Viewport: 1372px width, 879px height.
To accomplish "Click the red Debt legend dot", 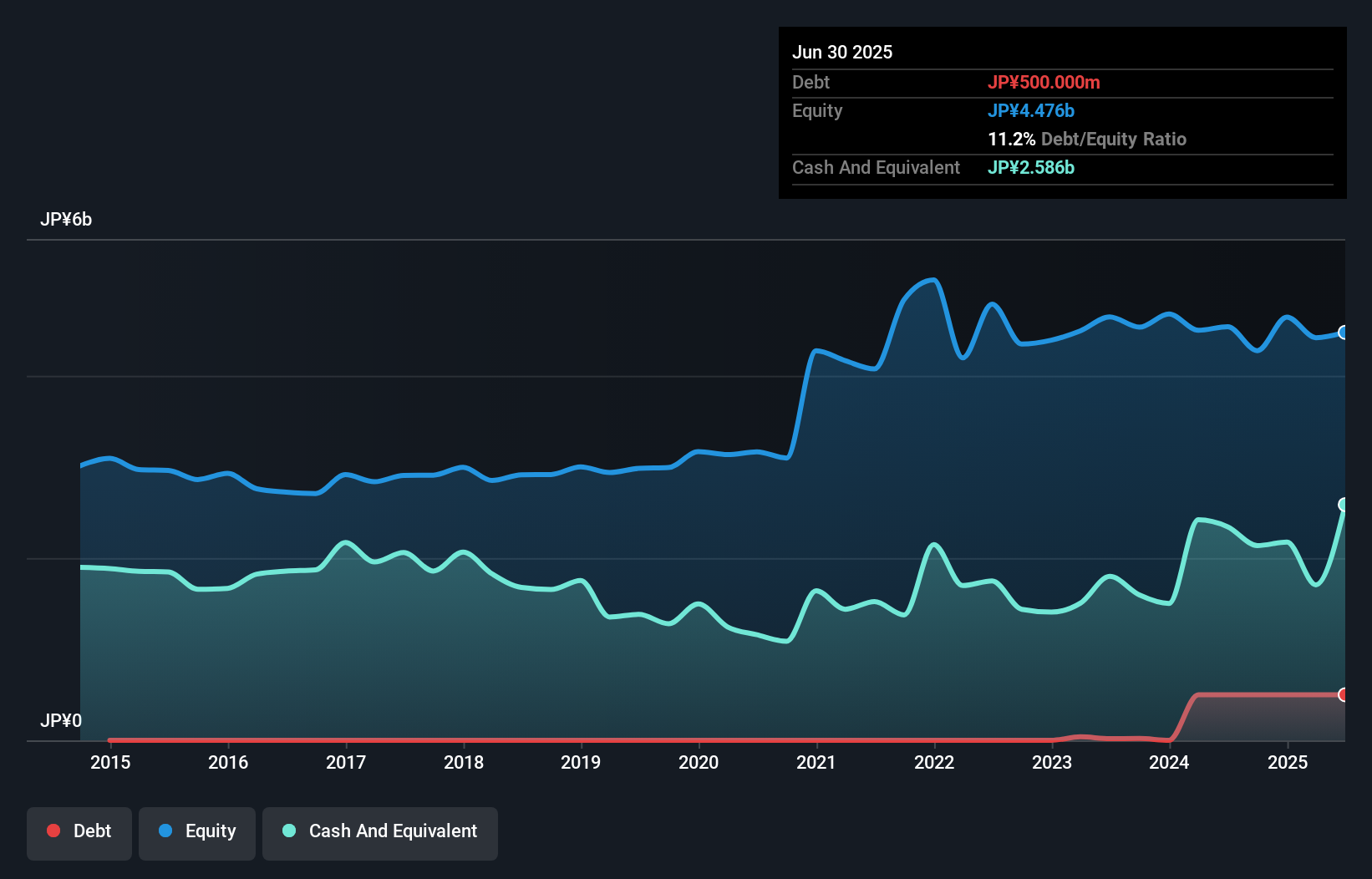I will tap(53, 831).
